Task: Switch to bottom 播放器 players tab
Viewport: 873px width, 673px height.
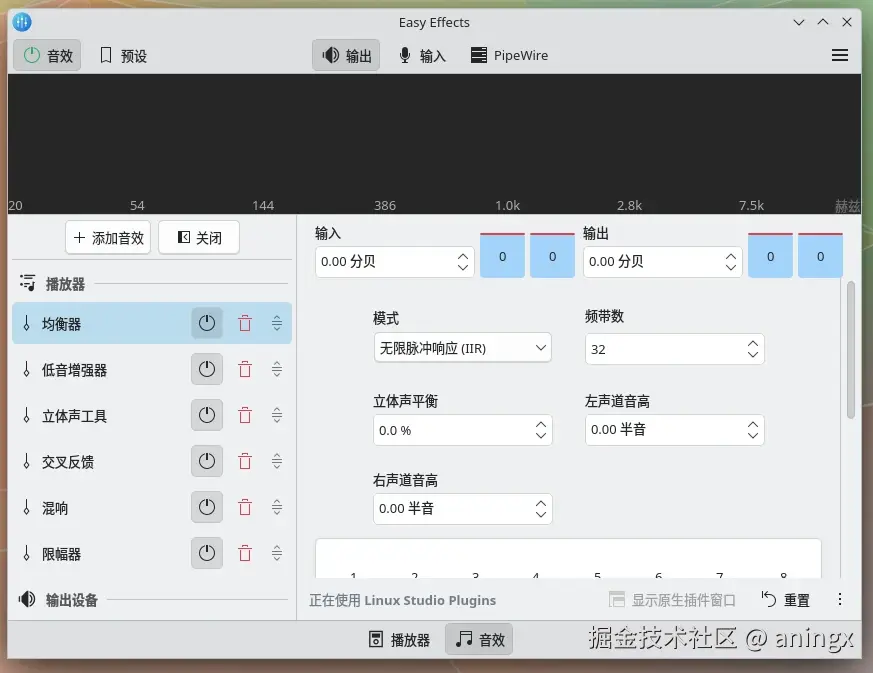Action: [x=399, y=639]
